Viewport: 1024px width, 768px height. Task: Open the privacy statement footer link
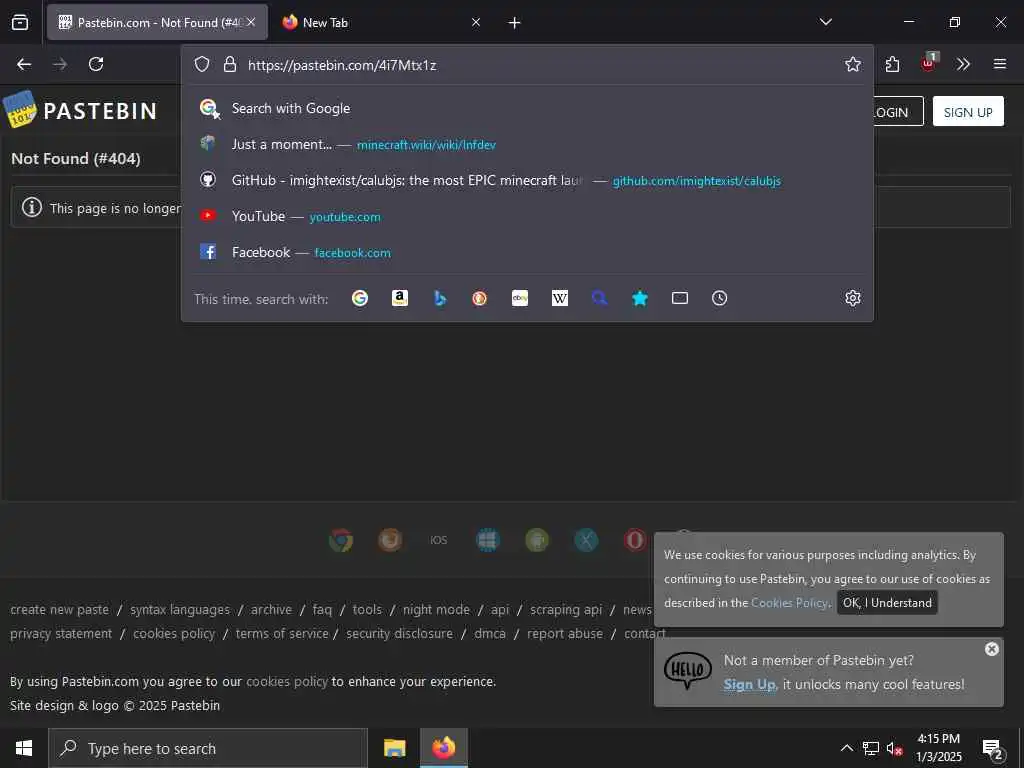click(61, 633)
